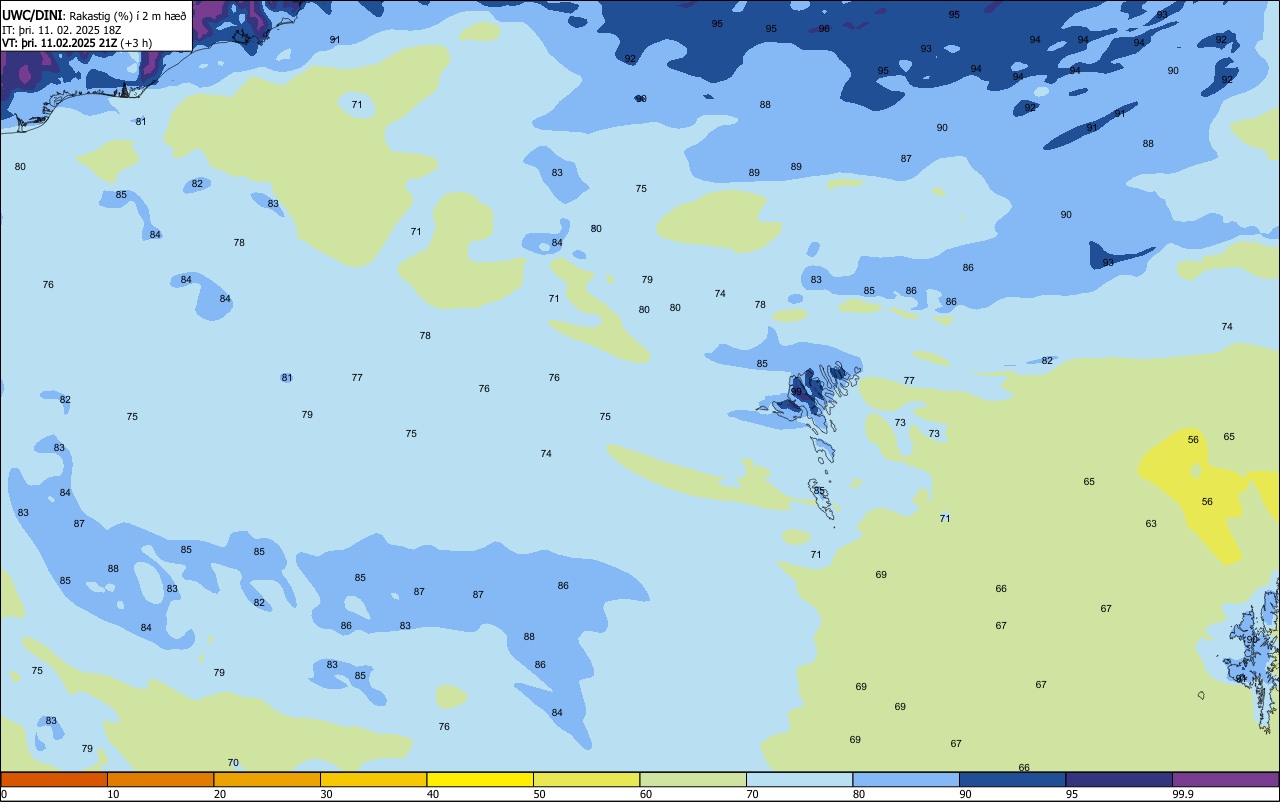Click the legend scale label "40"
Screen dimensions: 1280x802
[x=433, y=794]
